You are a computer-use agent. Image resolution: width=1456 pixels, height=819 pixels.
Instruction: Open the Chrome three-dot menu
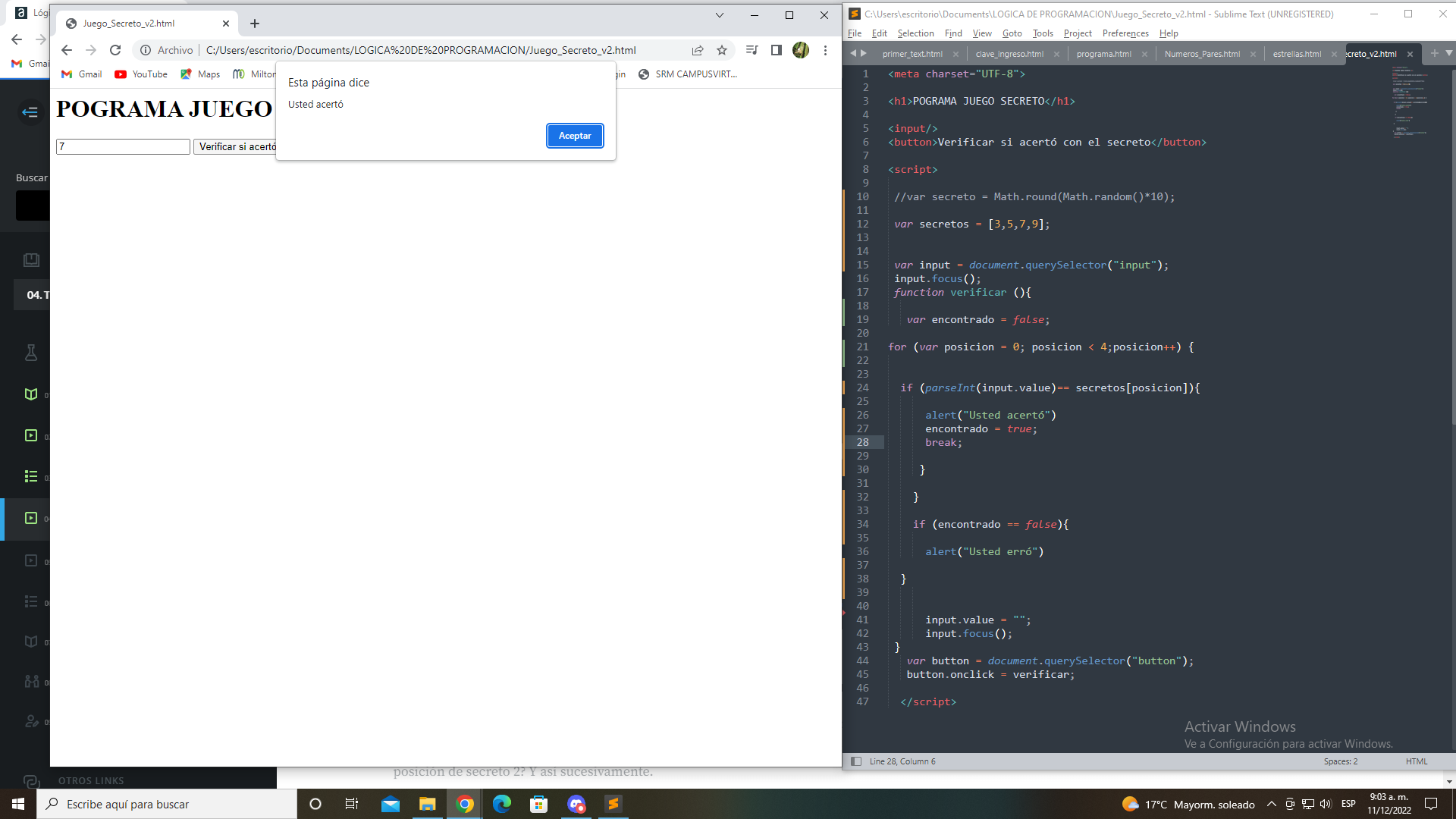(x=825, y=50)
